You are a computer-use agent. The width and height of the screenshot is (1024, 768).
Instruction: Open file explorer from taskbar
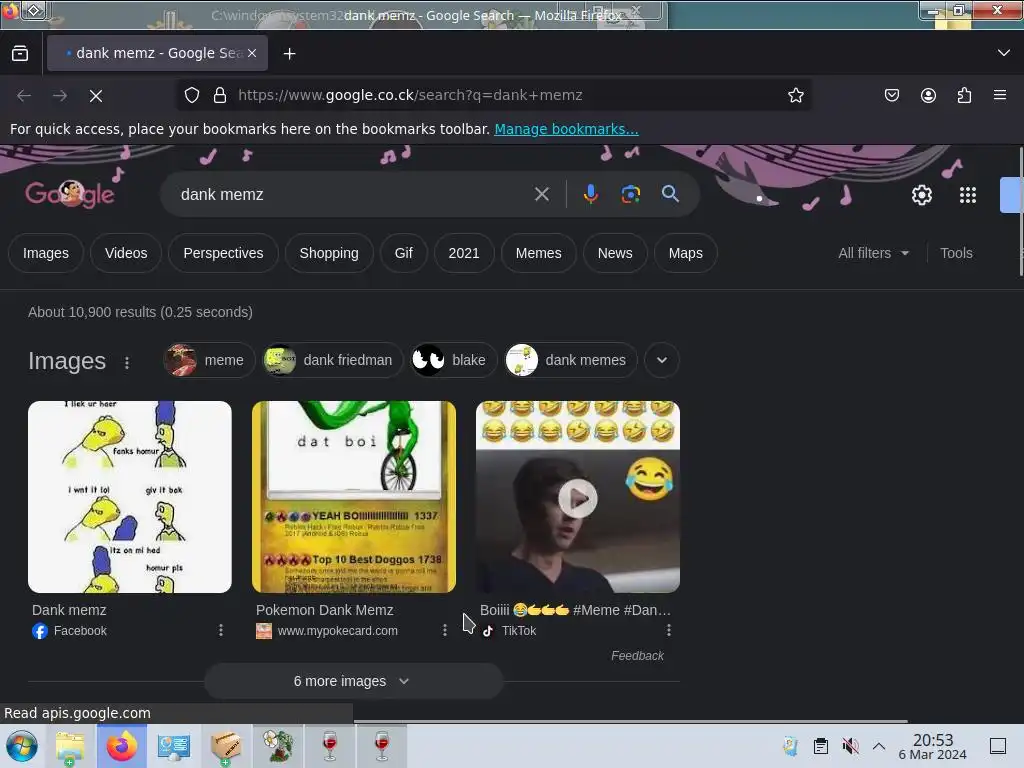pyautogui.click(x=70, y=746)
